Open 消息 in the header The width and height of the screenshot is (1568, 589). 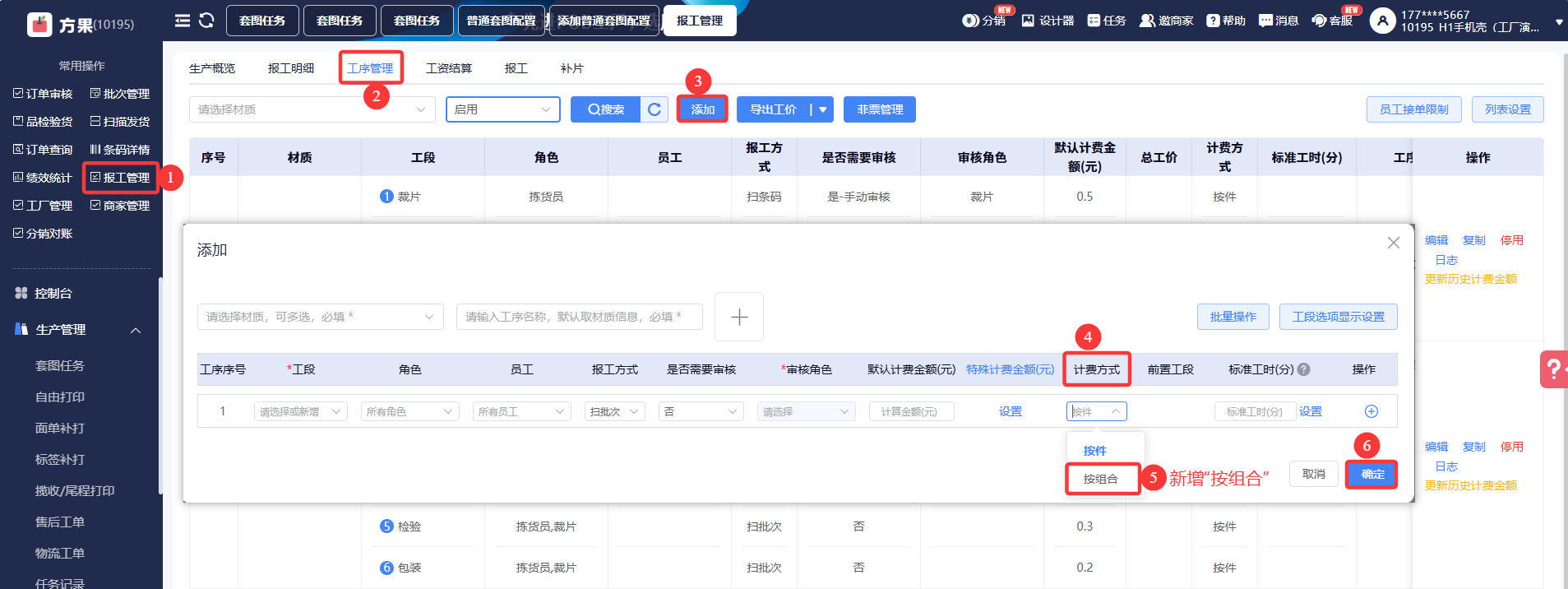point(1279,21)
